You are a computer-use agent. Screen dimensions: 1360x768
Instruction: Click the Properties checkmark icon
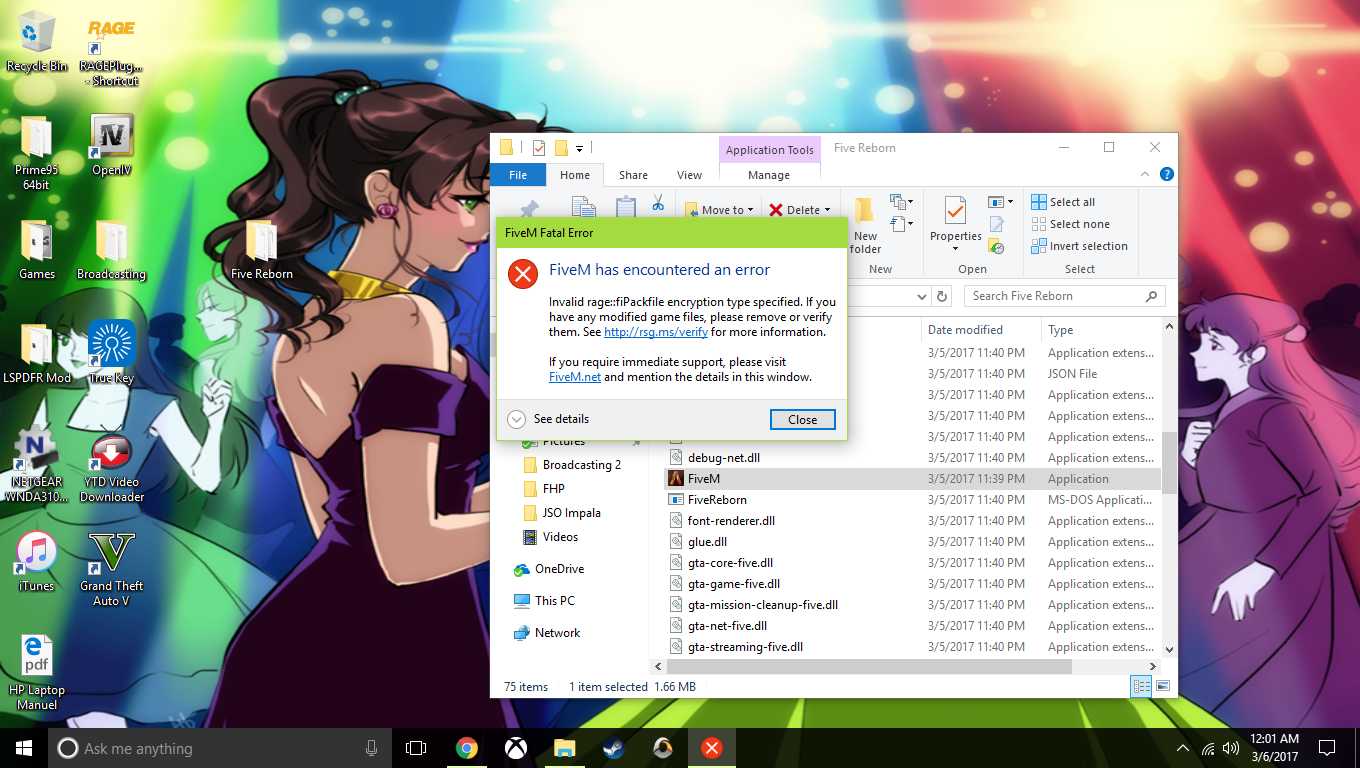pos(955,211)
